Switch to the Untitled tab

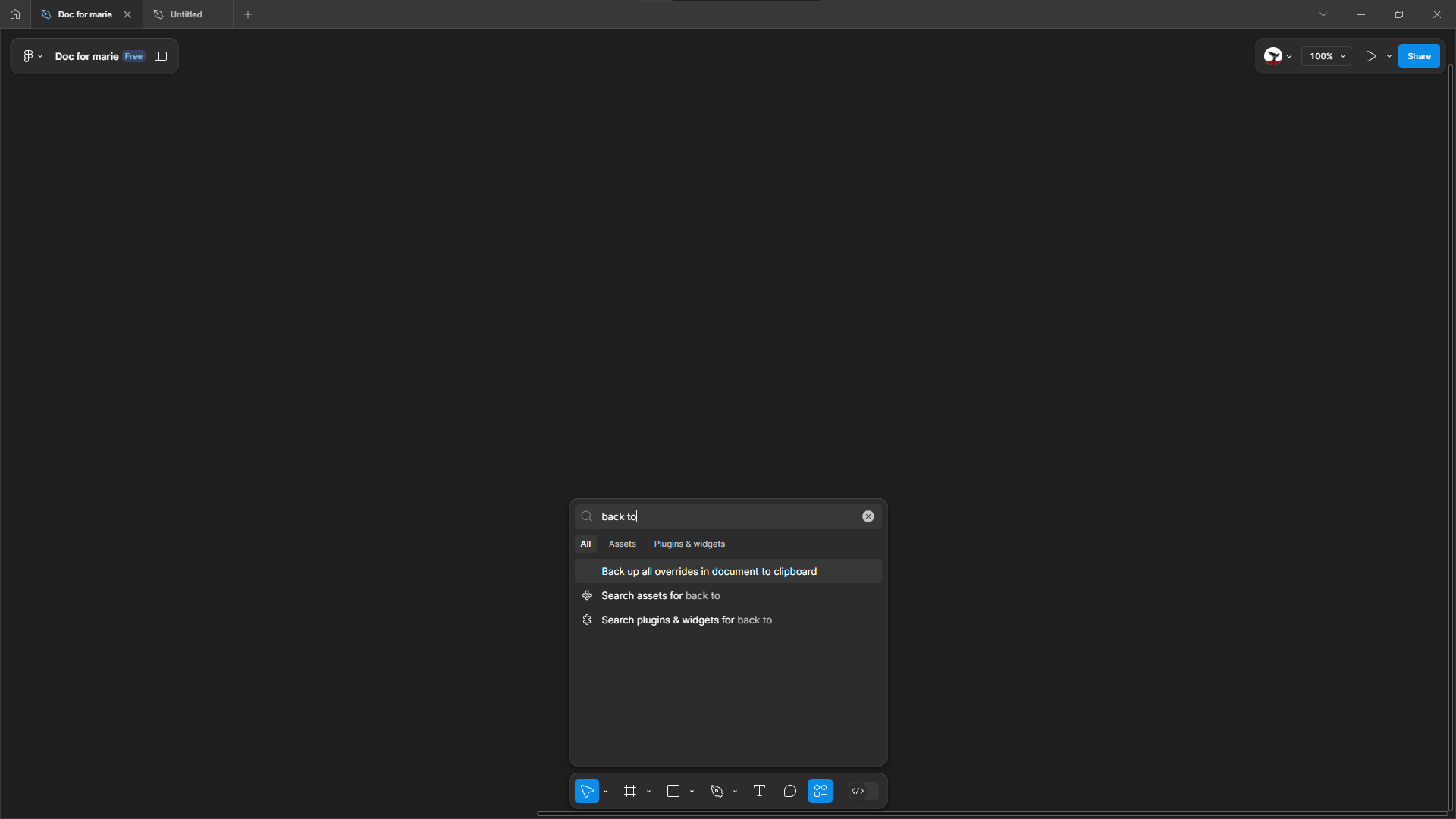pos(186,14)
